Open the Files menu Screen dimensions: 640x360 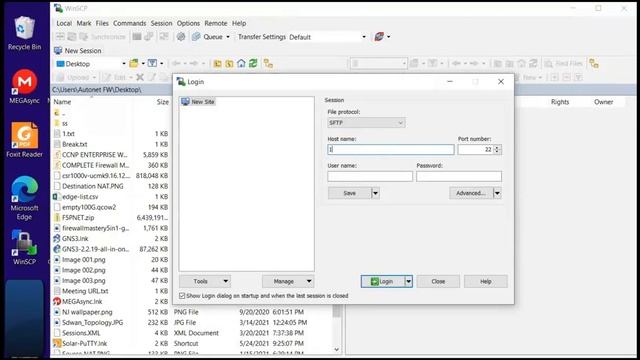102,23
